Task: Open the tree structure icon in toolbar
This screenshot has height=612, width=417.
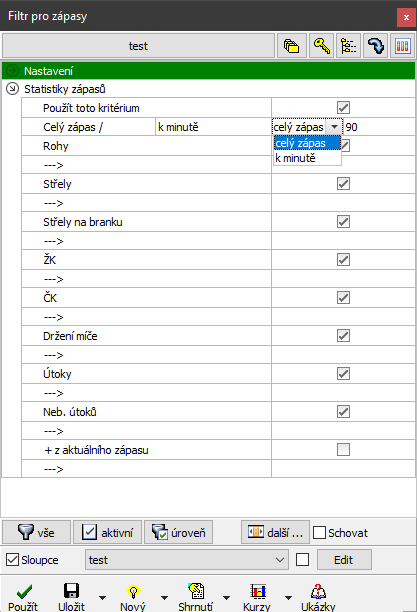Action: coord(348,46)
